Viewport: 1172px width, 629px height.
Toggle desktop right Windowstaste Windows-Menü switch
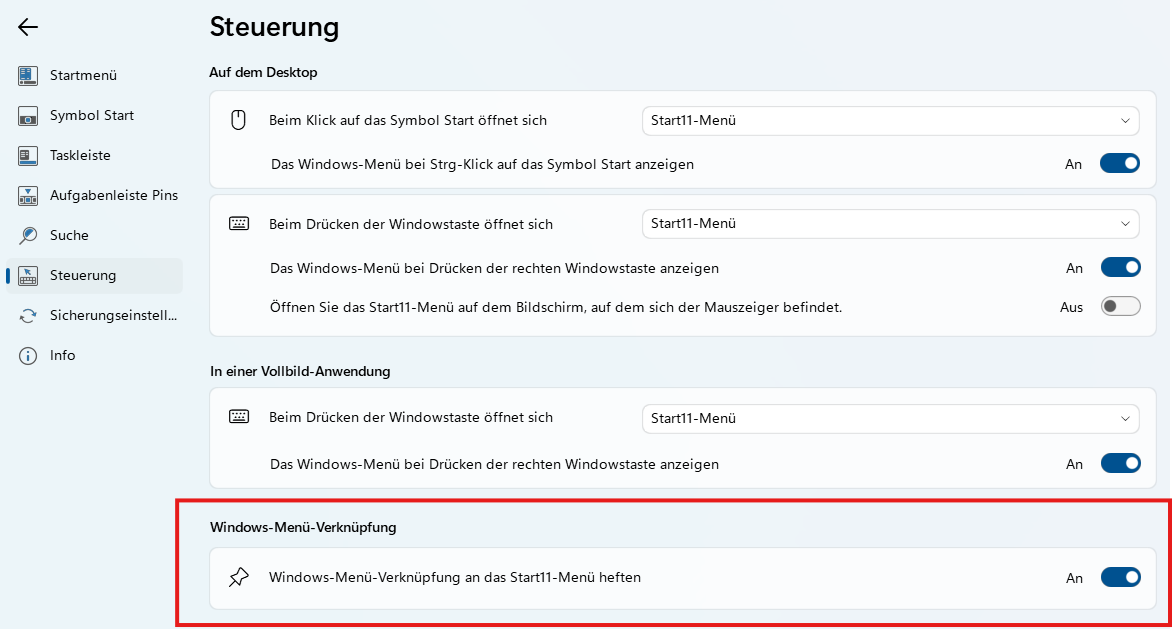[1120, 267]
